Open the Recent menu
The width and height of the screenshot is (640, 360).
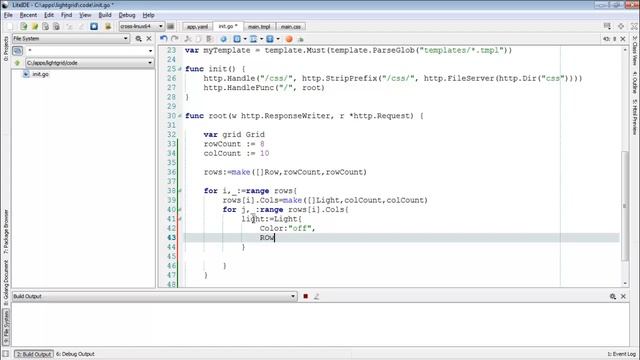coord(28,15)
